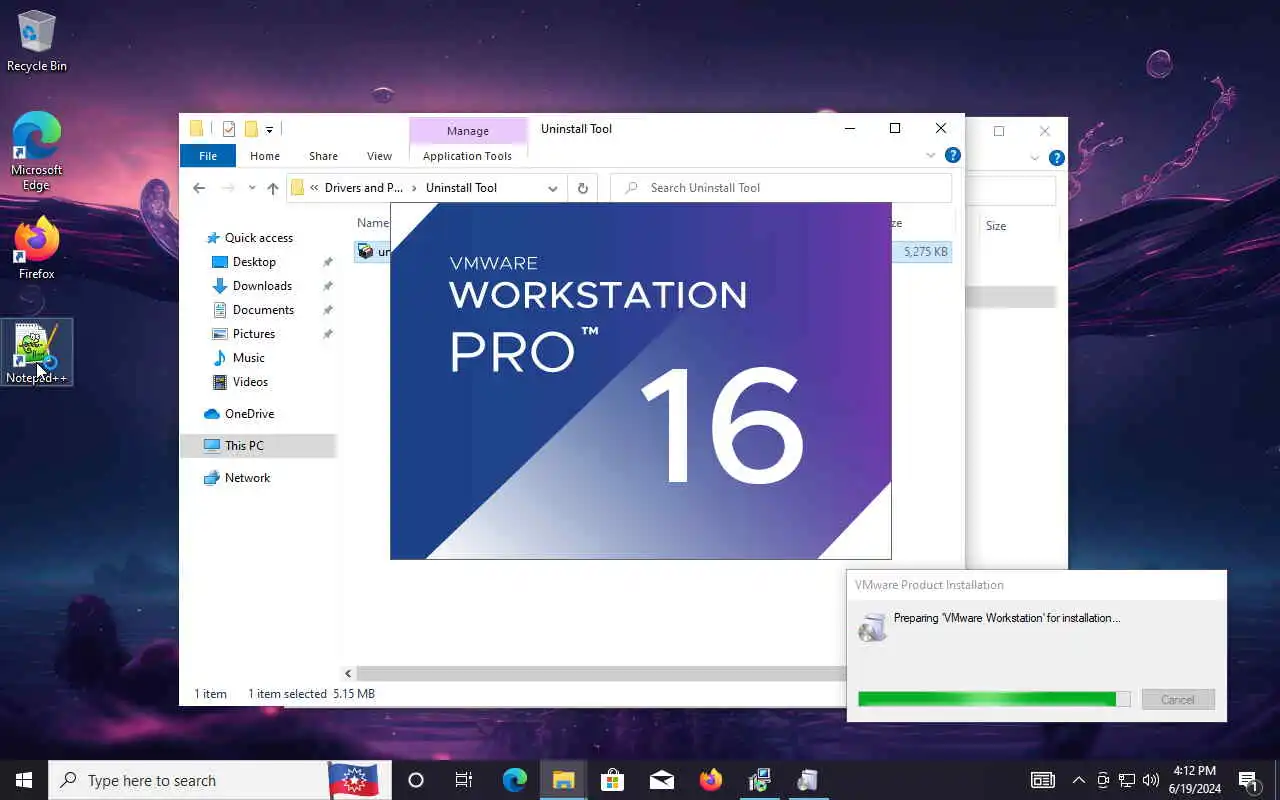Click the Manage contextual tab
This screenshot has height=800, width=1280.
[x=468, y=131]
